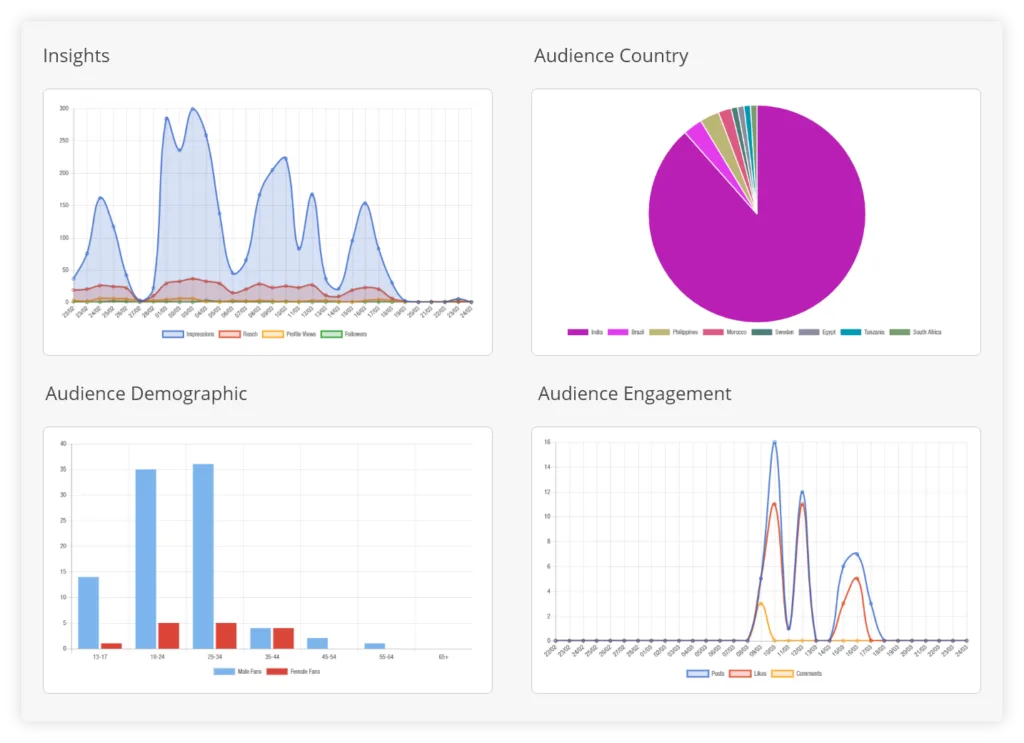Image resolution: width=1024 pixels, height=743 pixels.
Task: Click the Female Fans bar for 35-44
Action: point(283,638)
